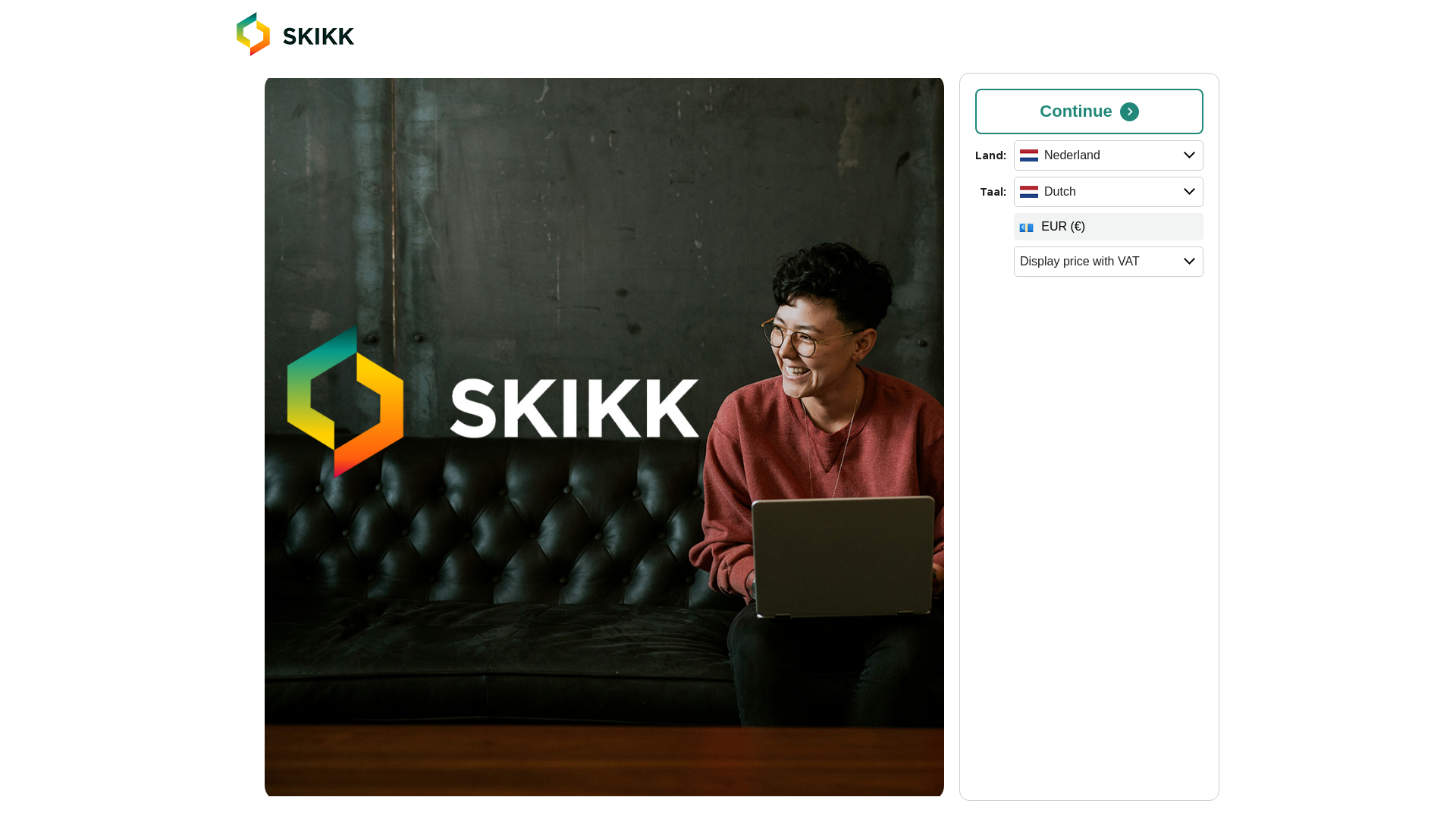1456x819 pixels.
Task: Select the Nederland country combo box
Action: point(1109,155)
